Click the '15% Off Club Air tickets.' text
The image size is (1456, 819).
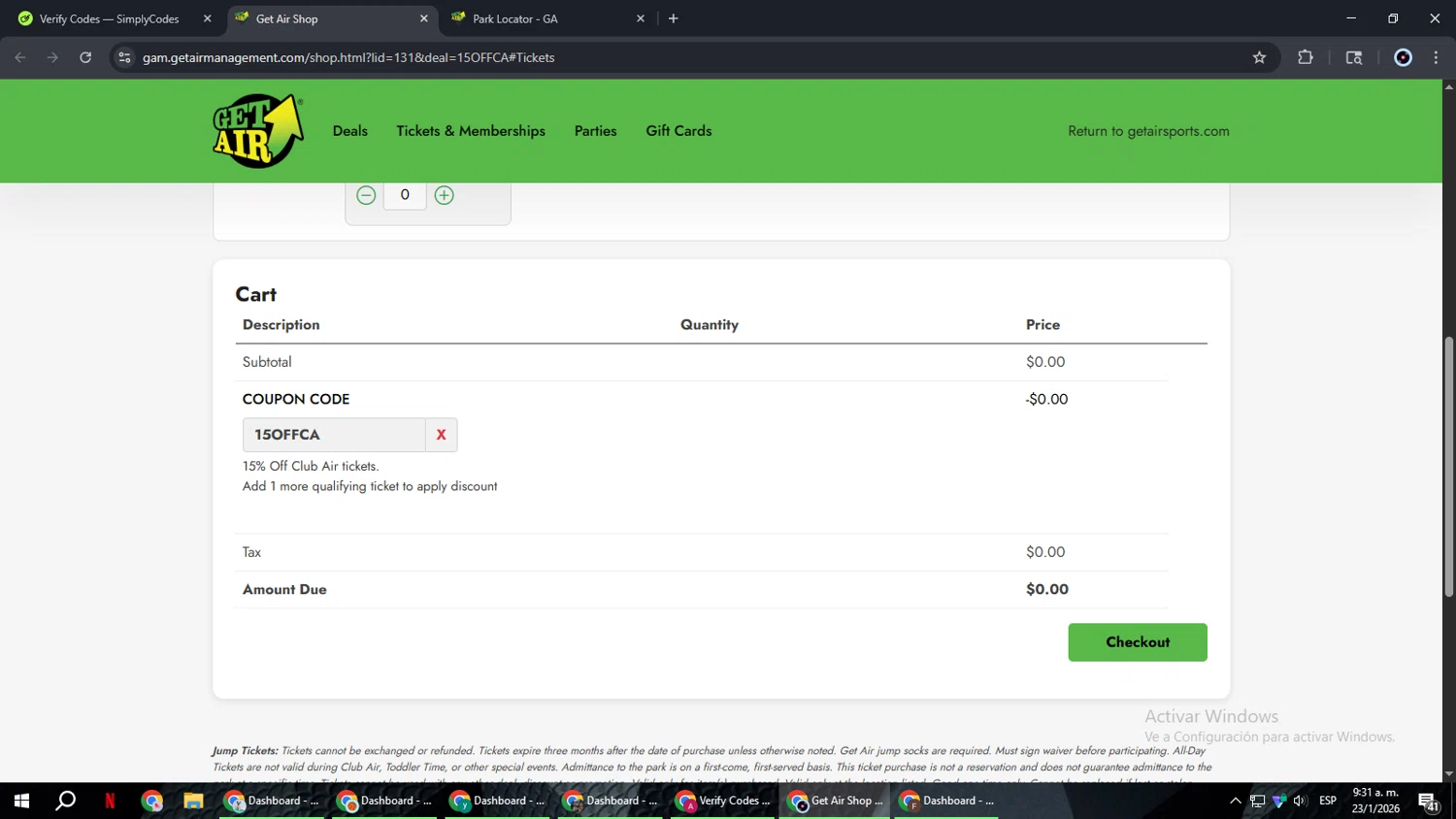pos(311,466)
